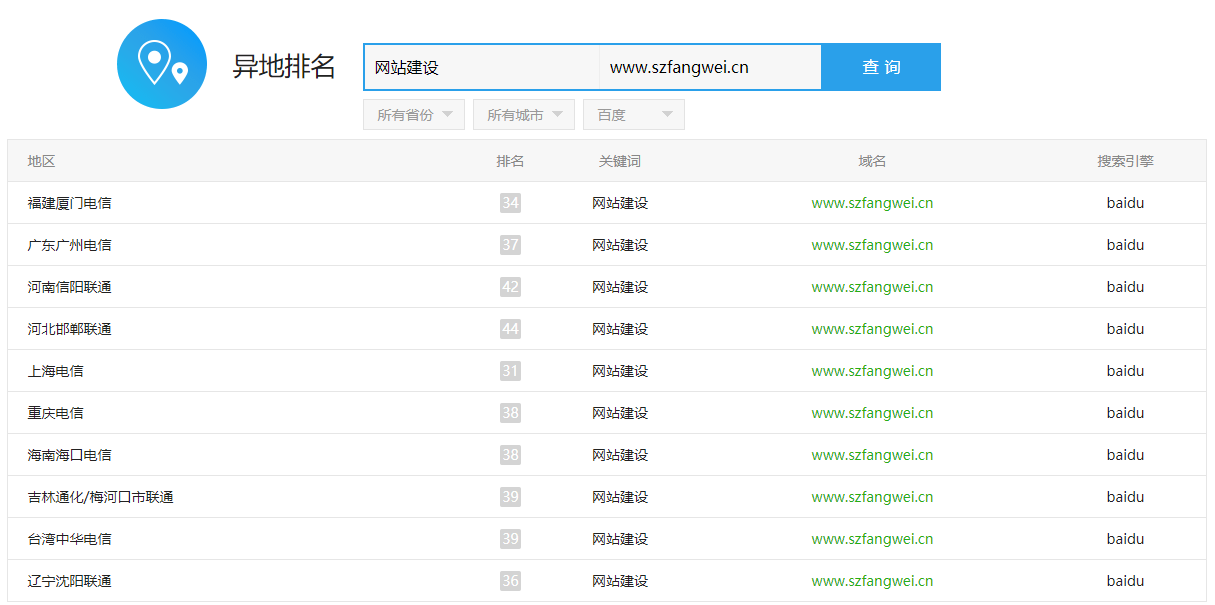1215x605 pixels.
Task: Select the 海南海口电信 region cell
Action: coord(69,455)
